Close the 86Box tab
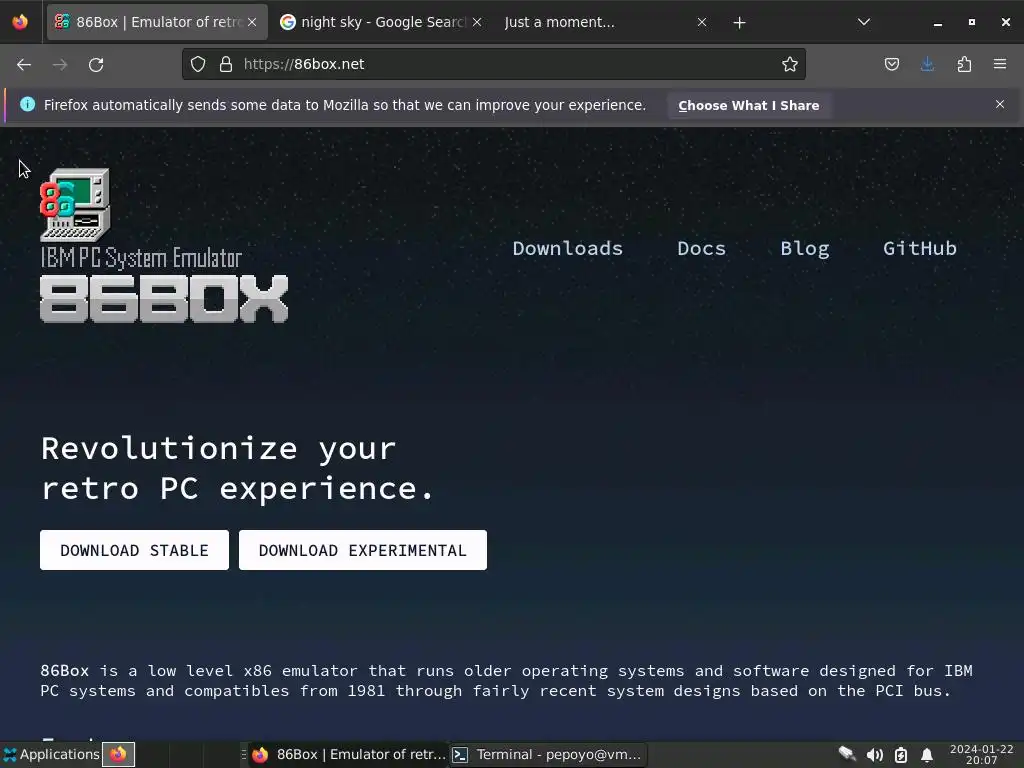 pos(252,22)
